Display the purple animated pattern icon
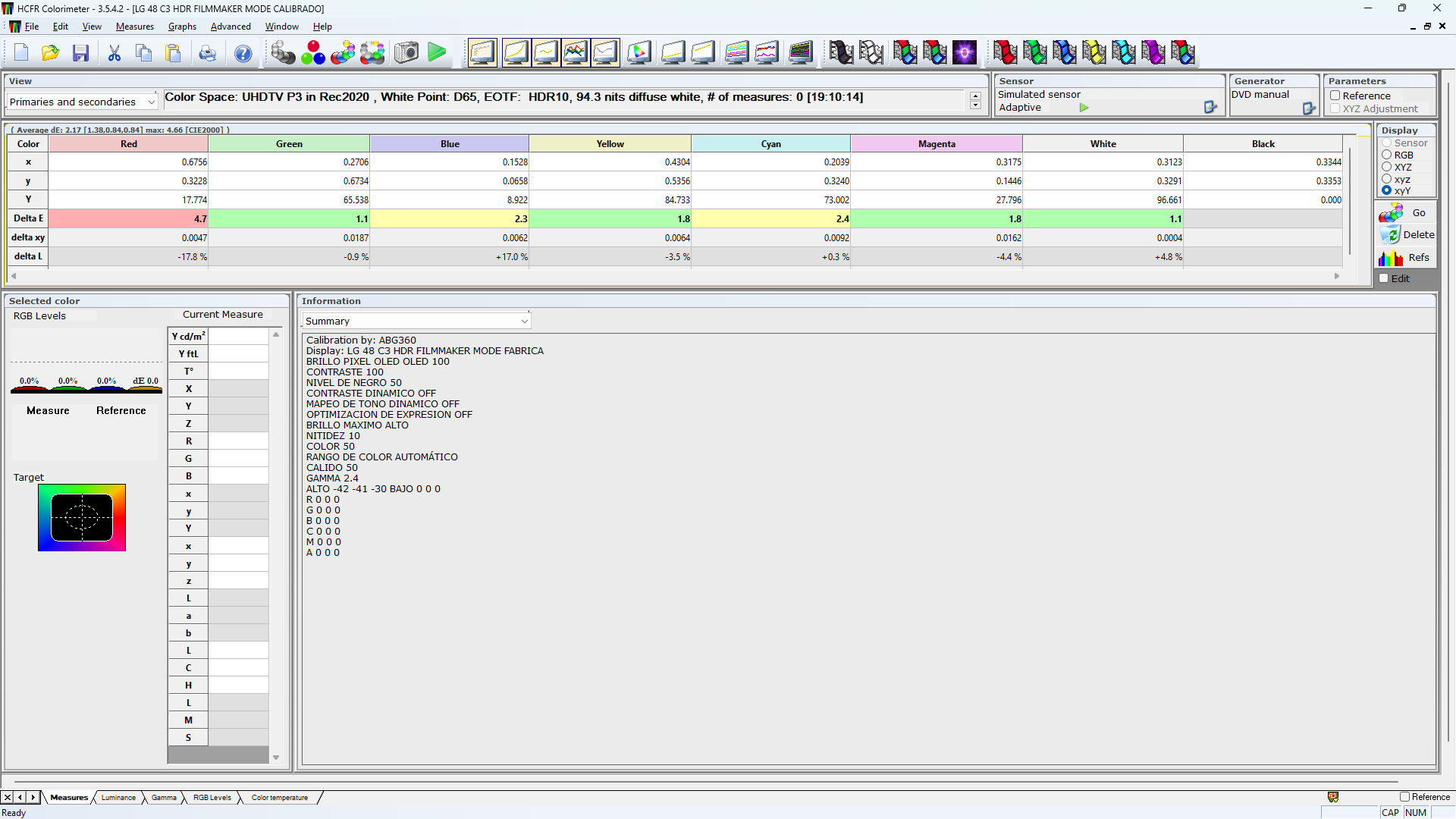The height and width of the screenshot is (819, 1456). [965, 52]
